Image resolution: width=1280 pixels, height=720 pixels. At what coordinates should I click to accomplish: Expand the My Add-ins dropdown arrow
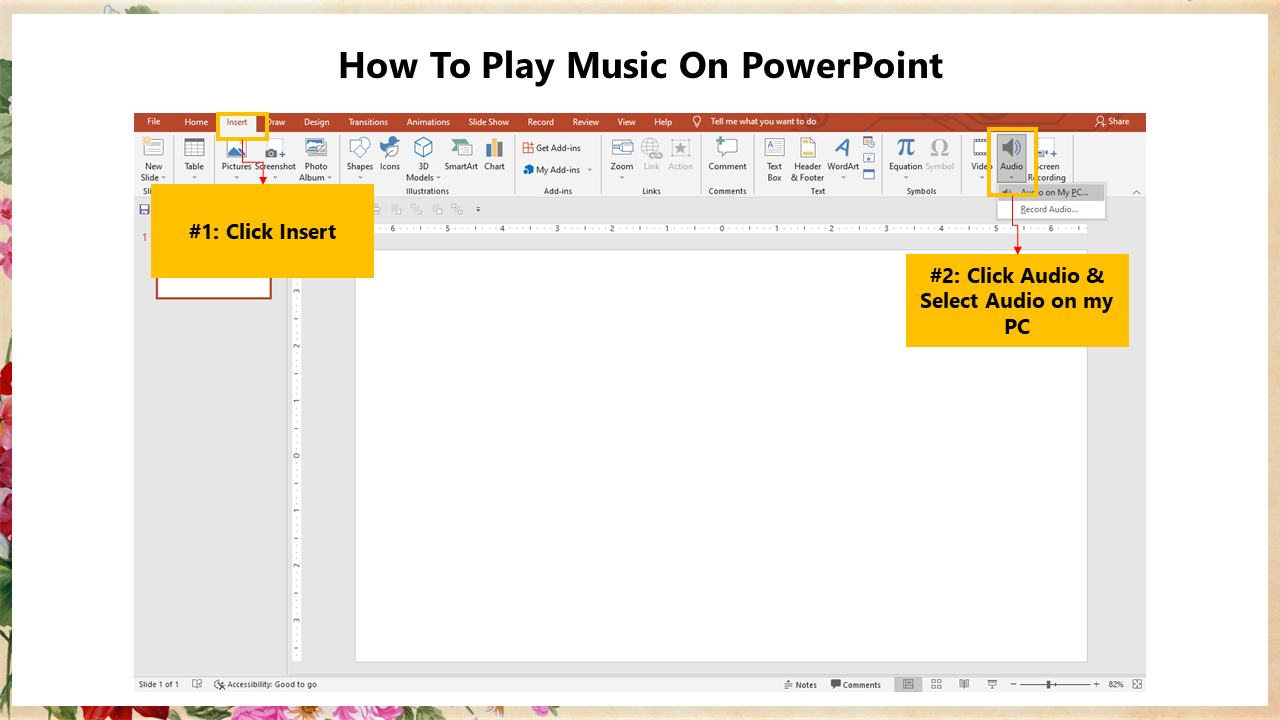589,170
